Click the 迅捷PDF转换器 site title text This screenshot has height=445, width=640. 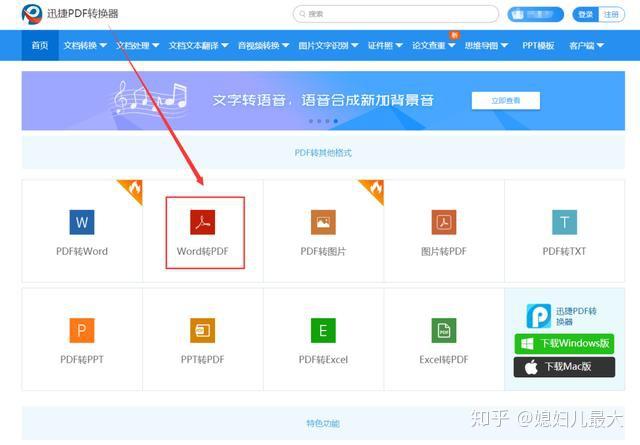82,14
